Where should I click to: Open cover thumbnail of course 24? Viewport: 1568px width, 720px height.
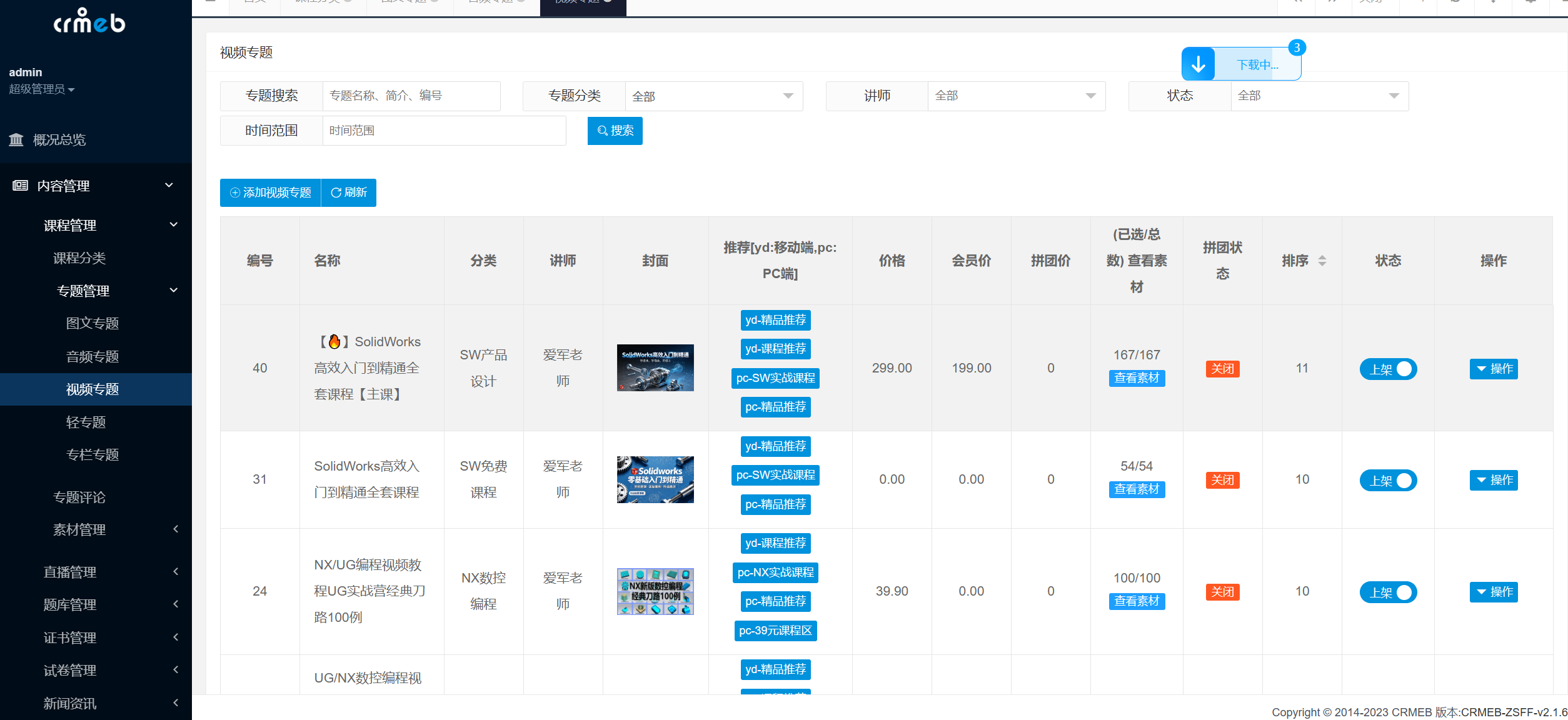tap(655, 591)
